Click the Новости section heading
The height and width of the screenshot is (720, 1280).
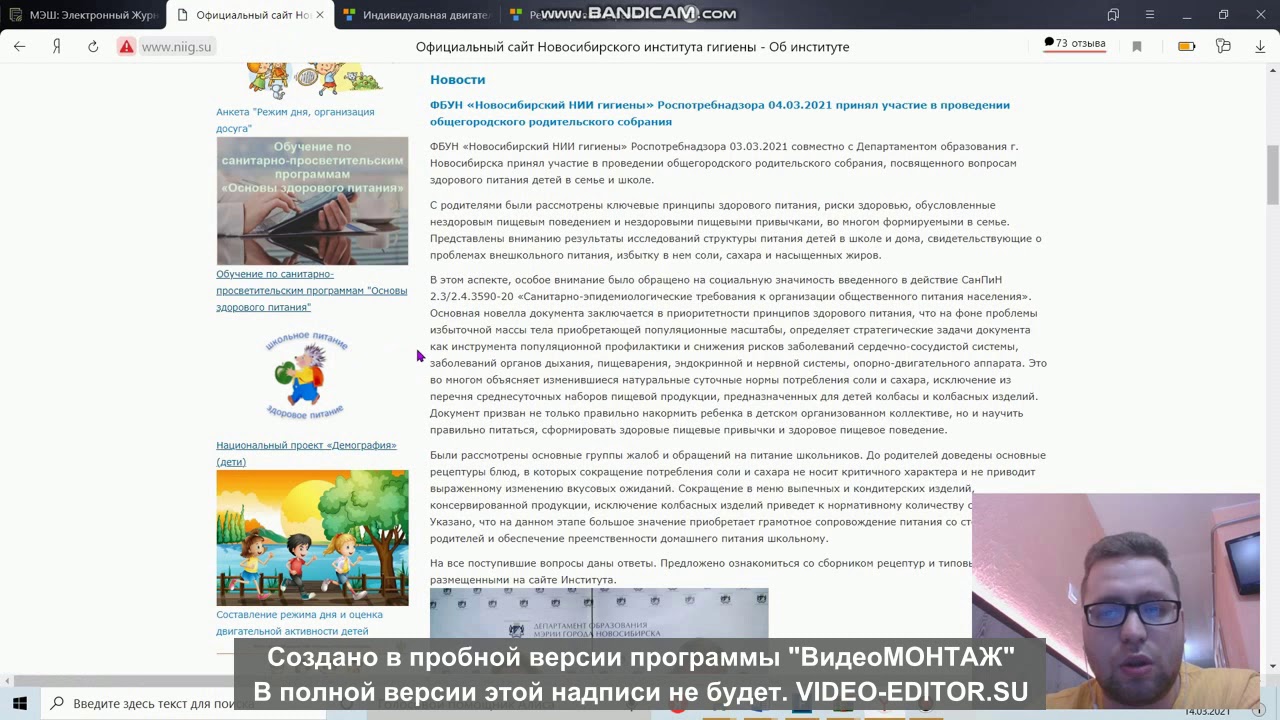[457, 79]
